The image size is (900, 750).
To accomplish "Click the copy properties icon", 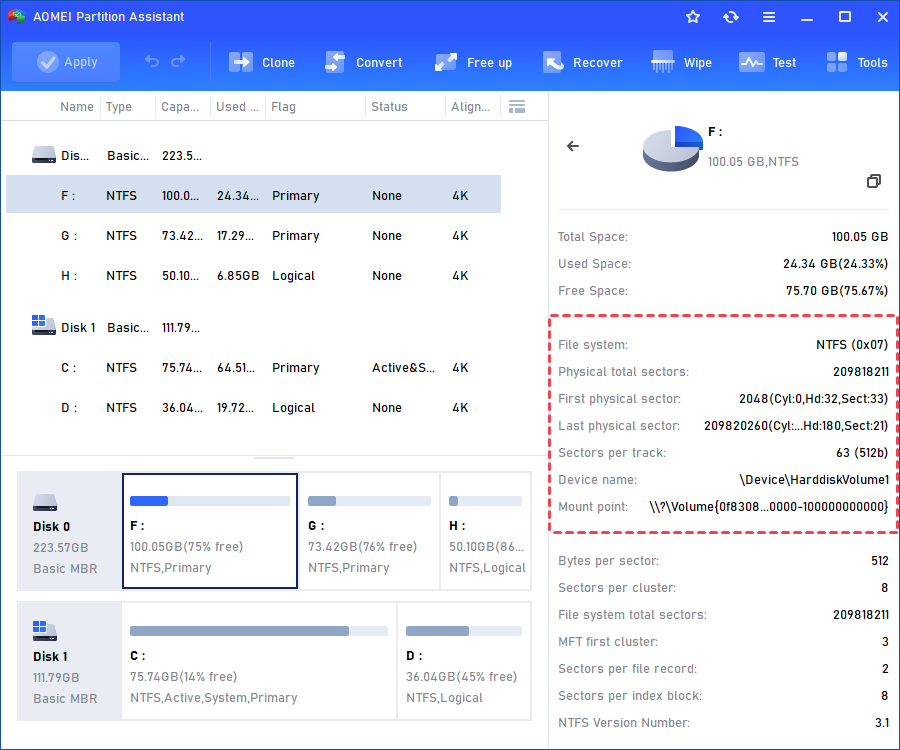I will (874, 181).
